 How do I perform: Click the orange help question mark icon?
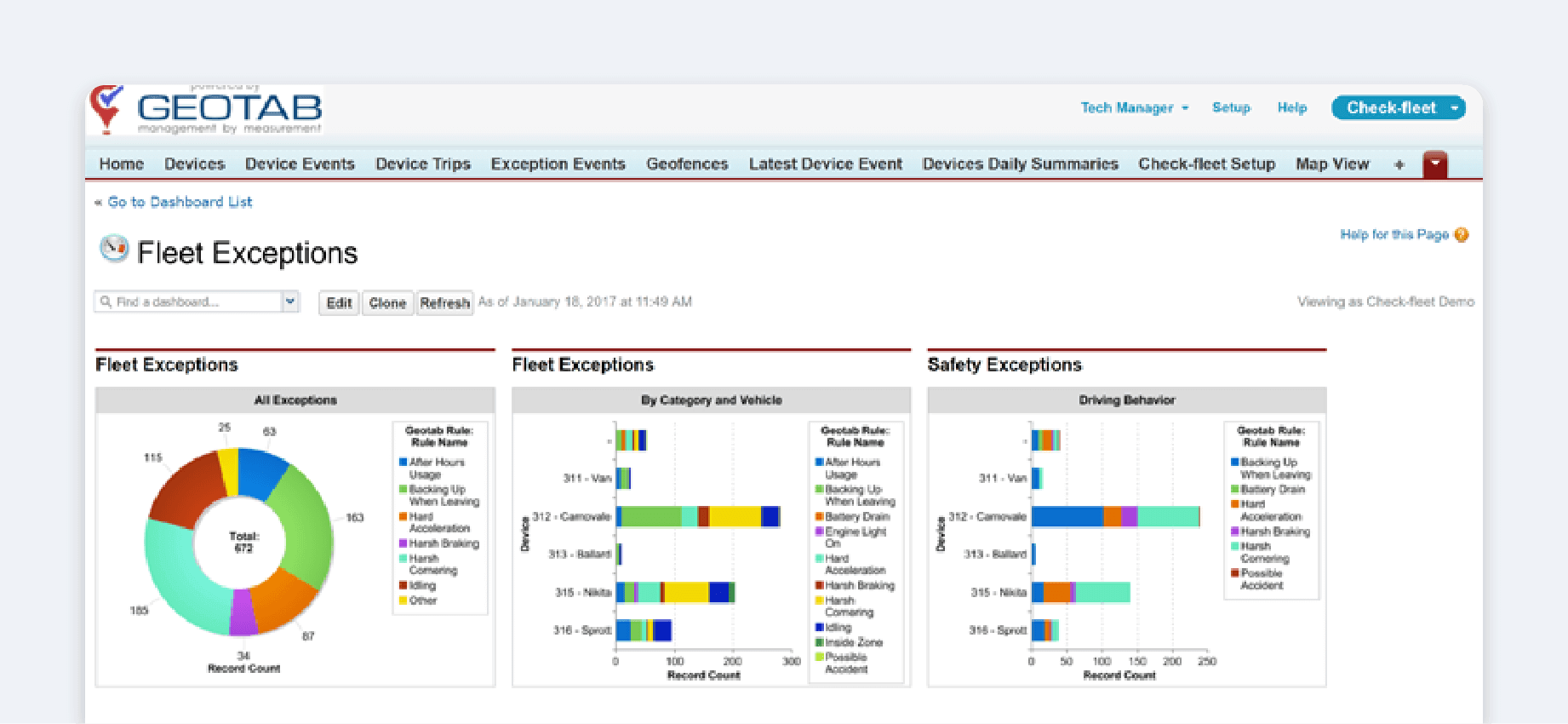click(1462, 235)
